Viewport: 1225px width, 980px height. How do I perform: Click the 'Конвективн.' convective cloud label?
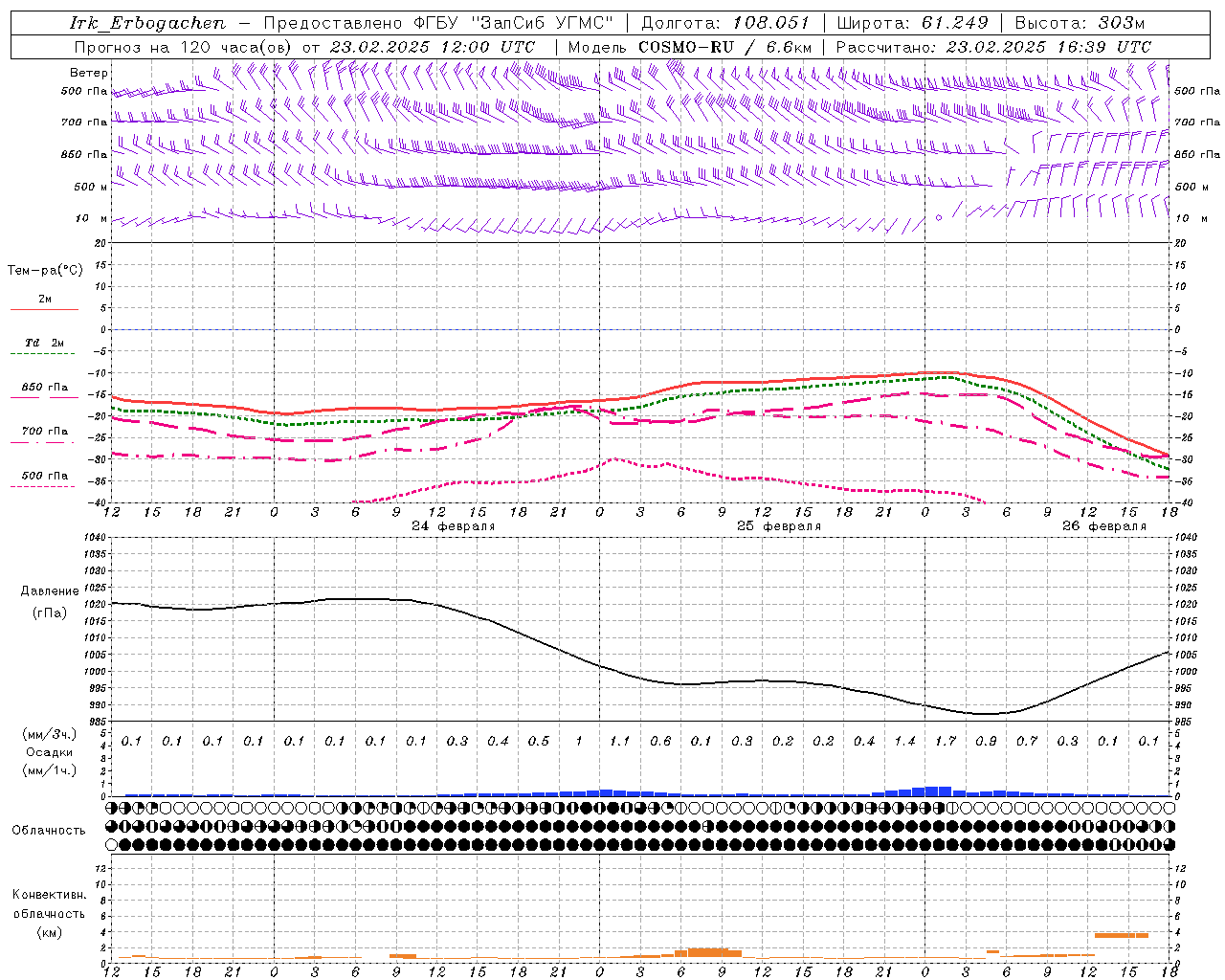click(x=49, y=895)
